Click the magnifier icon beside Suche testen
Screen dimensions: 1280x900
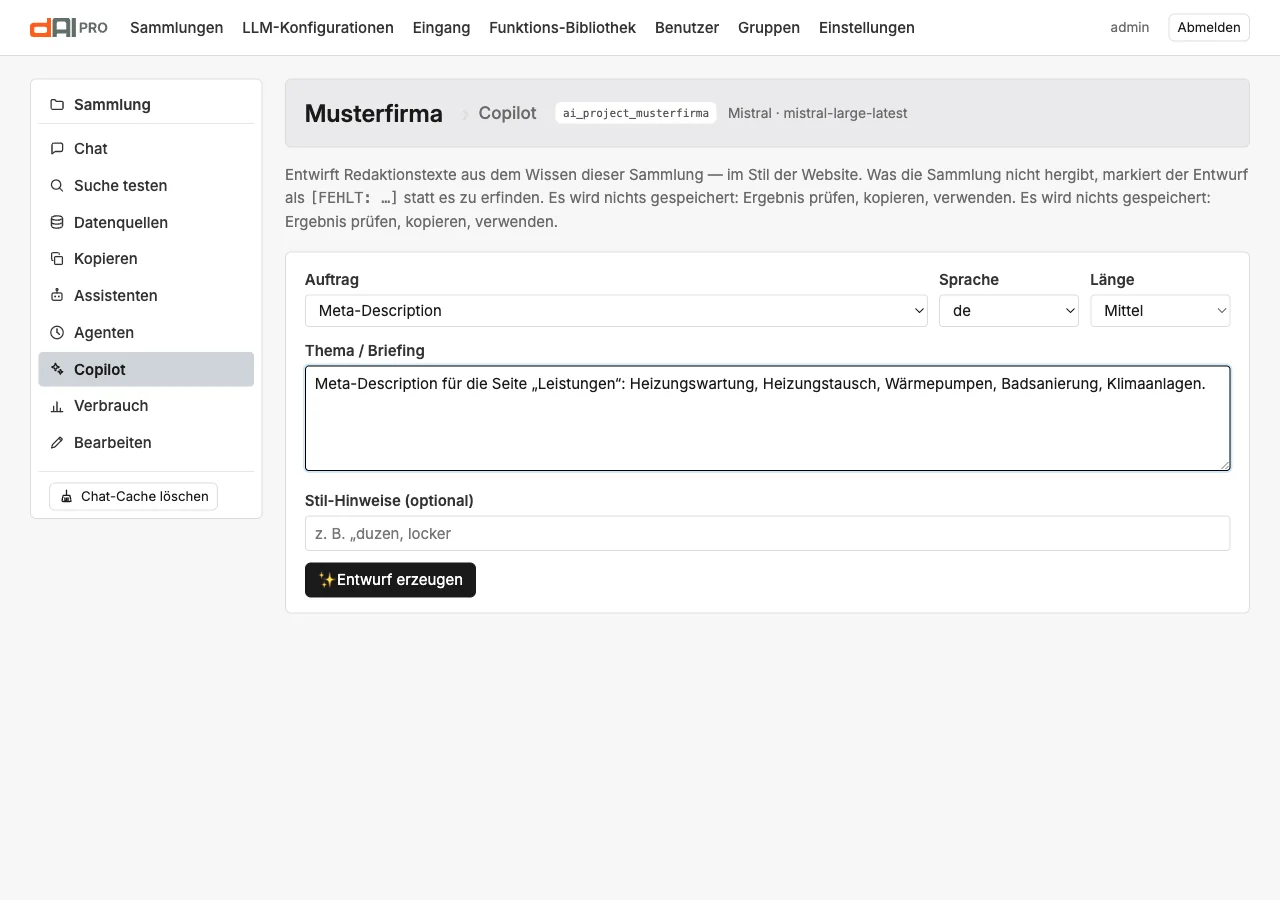tap(57, 186)
